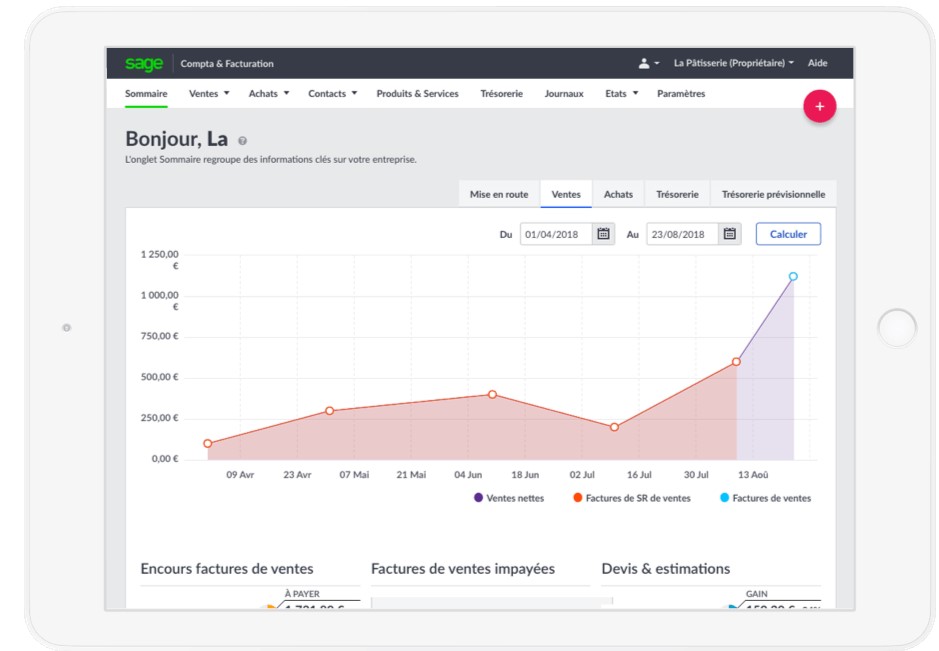This screenshot has height=651, width=939.
Task: Open the Aide link
Action: coord(817,63)
